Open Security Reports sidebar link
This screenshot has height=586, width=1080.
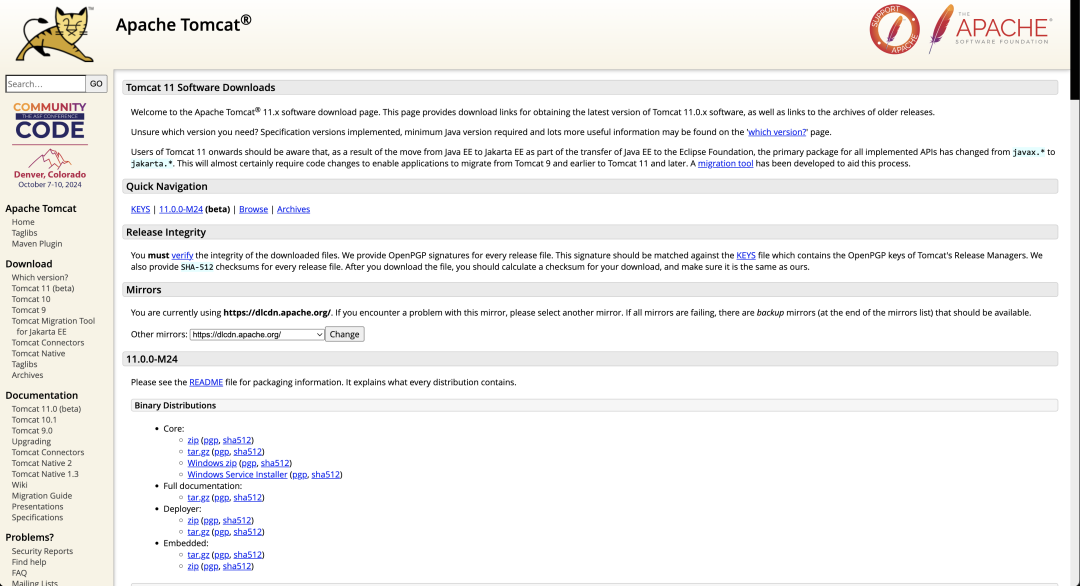(42, 552)
